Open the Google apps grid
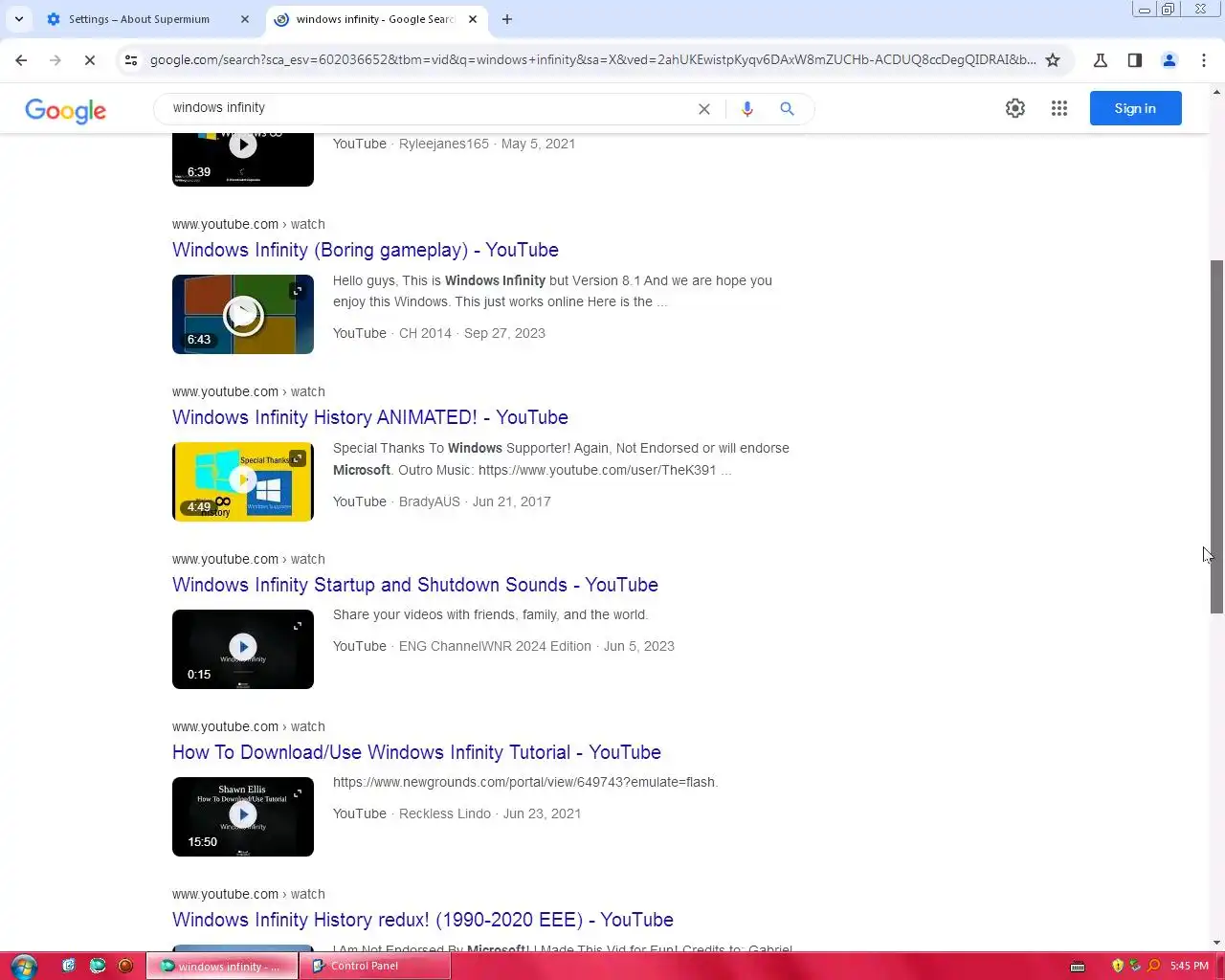The image size is (1225, 980). click(1059, 108)
